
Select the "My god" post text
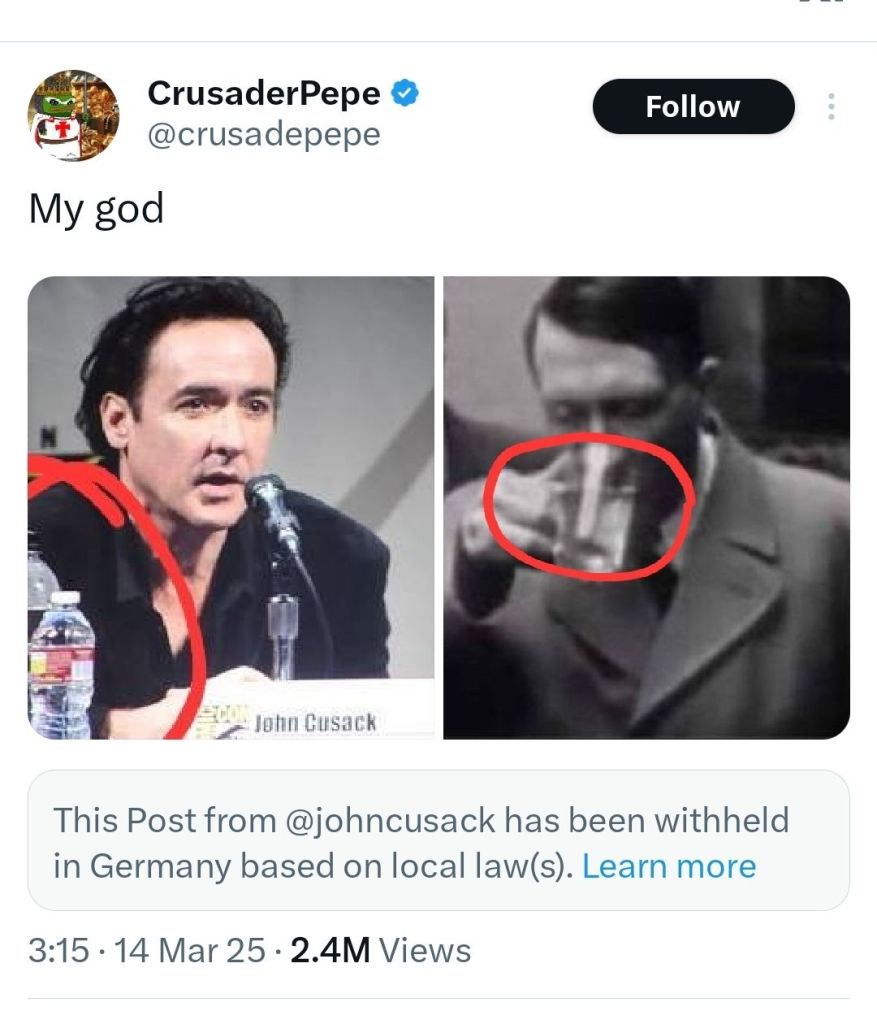pyautogui.click(x=96, y=209)
